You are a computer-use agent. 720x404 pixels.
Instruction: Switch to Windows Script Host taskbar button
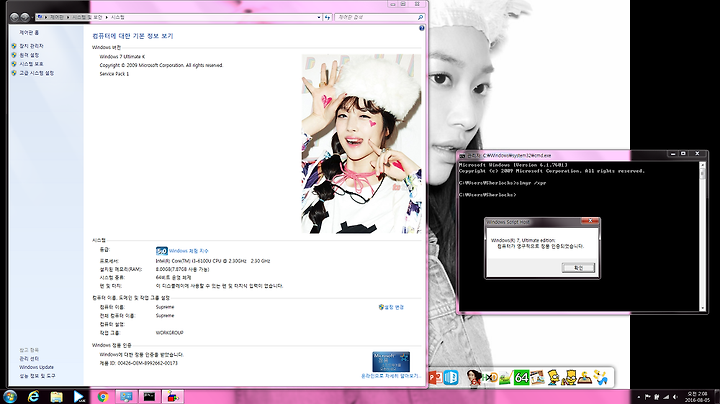tap(173, 397)
